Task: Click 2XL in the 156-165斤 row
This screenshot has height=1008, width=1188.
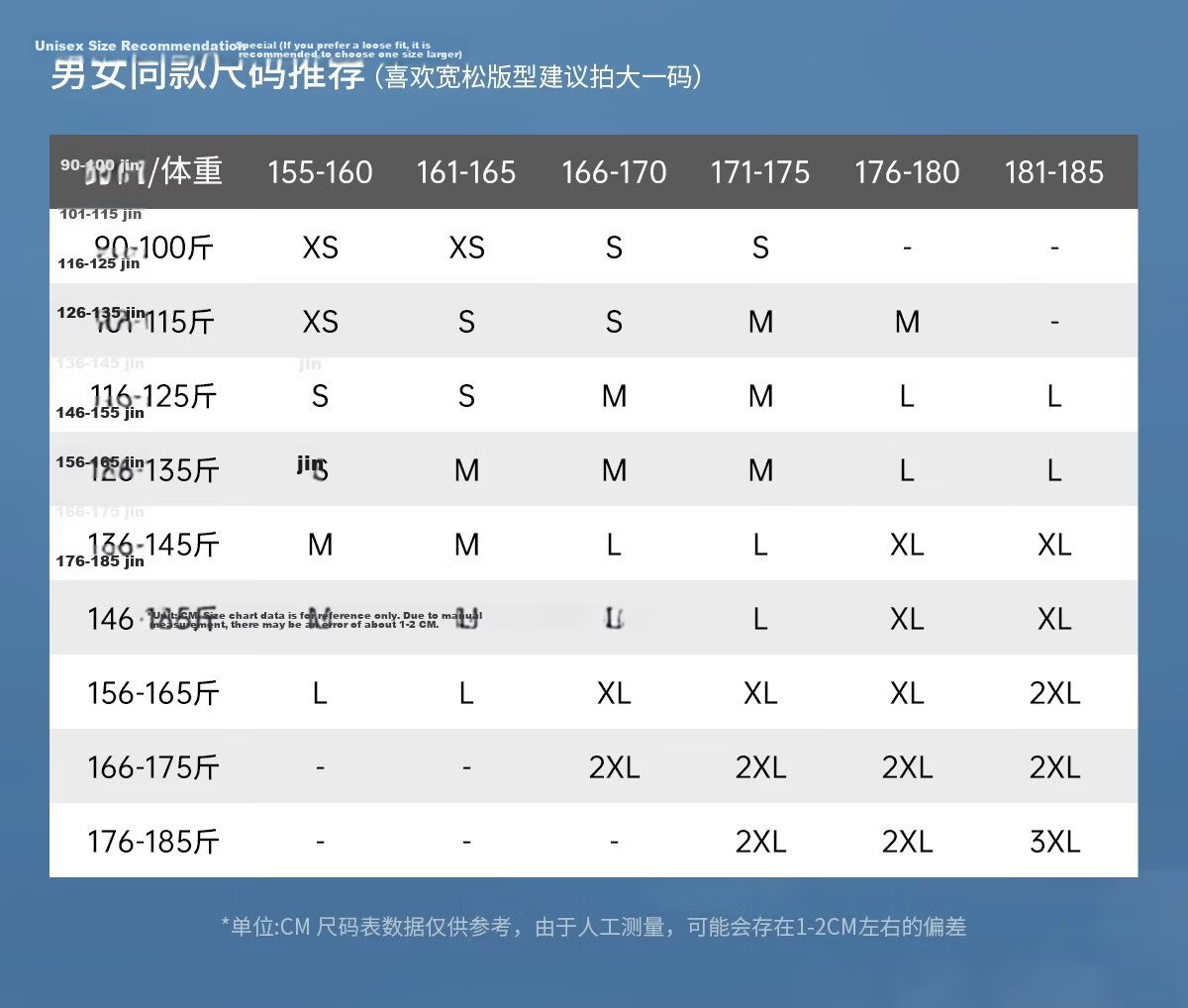Action: (1054, 693)
